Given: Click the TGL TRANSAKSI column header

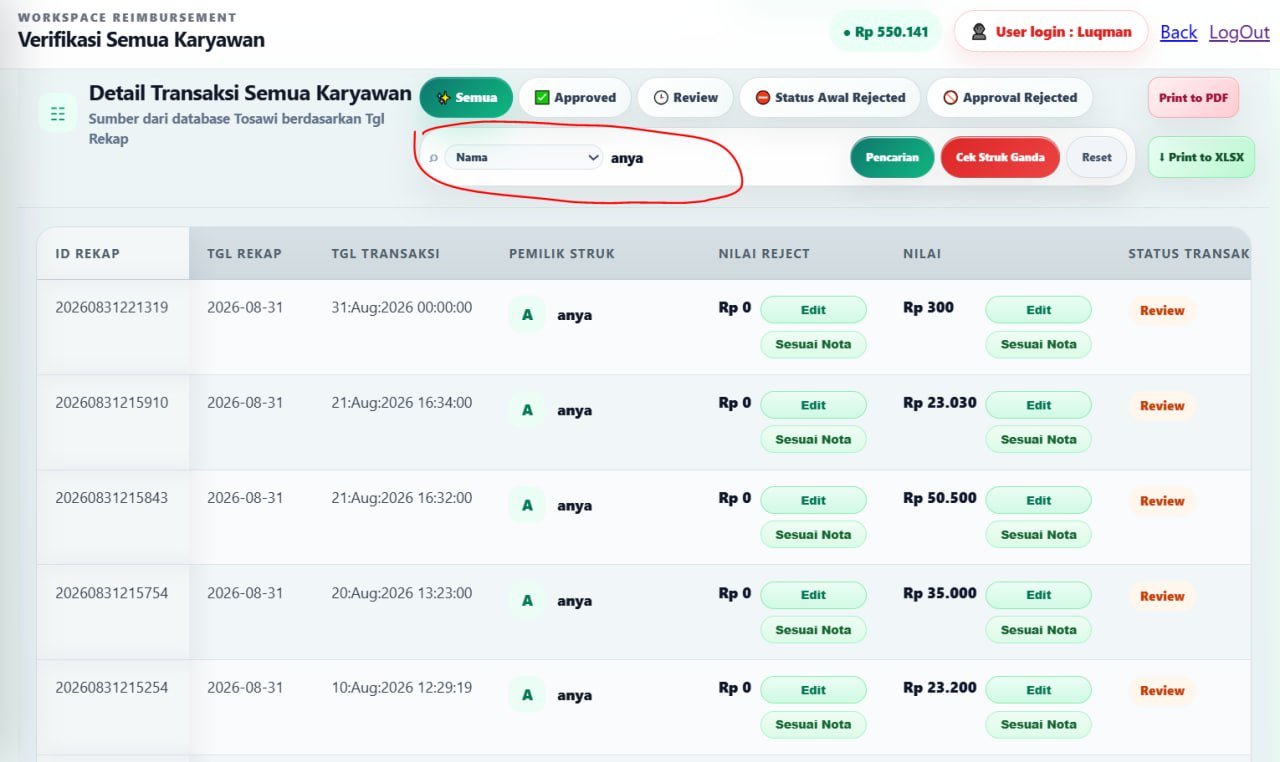Looking at the screenshot, I should click(385, 253).
